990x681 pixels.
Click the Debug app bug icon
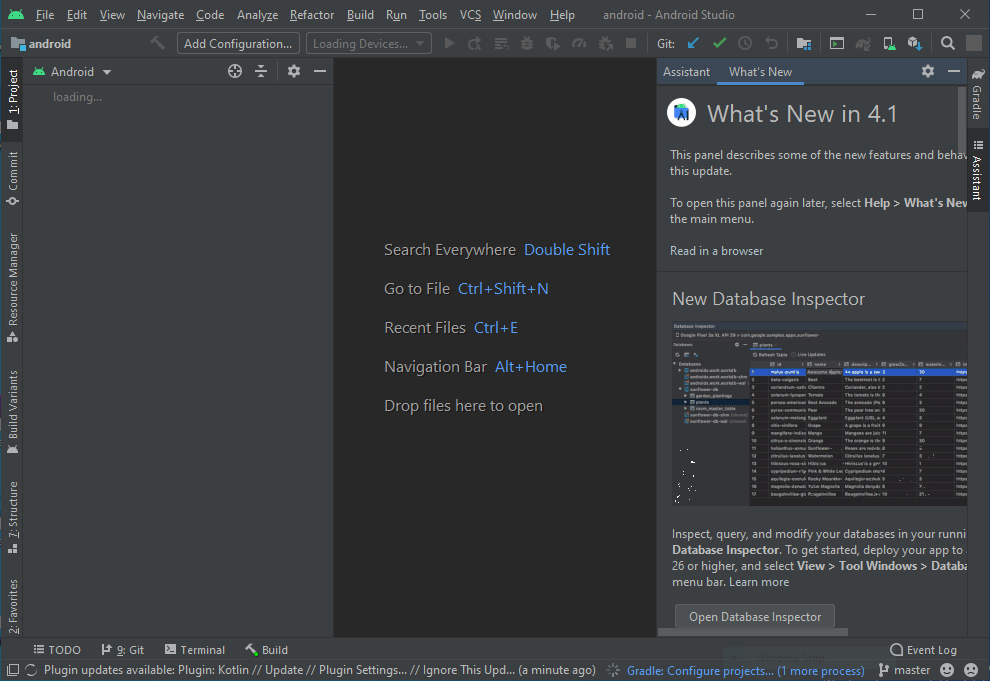click(527, 44)
